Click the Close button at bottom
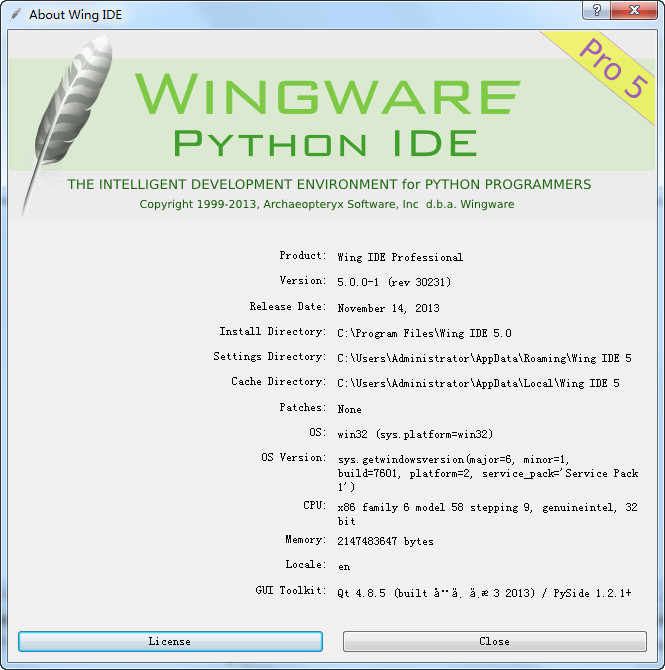The image size is (665, 670). pos(494,641)
